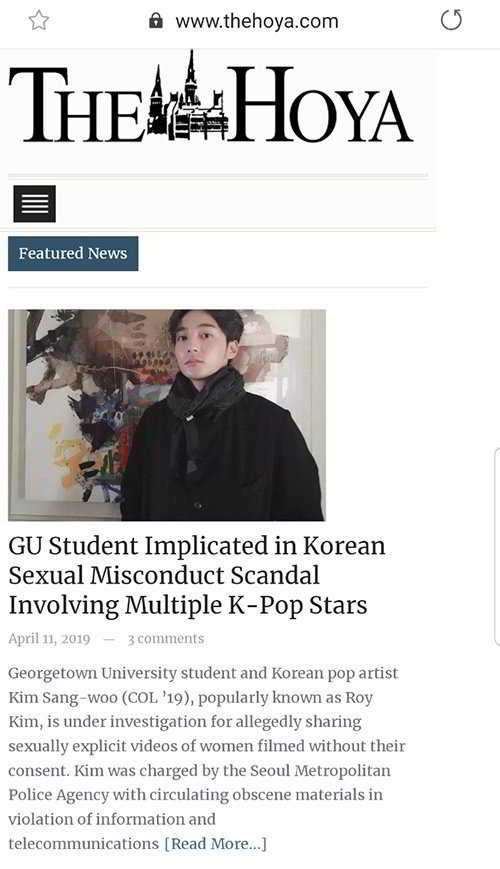This screenshot has width=500, height=869.
Task: Follow the [Read More...] link
Action: [216, 844]
